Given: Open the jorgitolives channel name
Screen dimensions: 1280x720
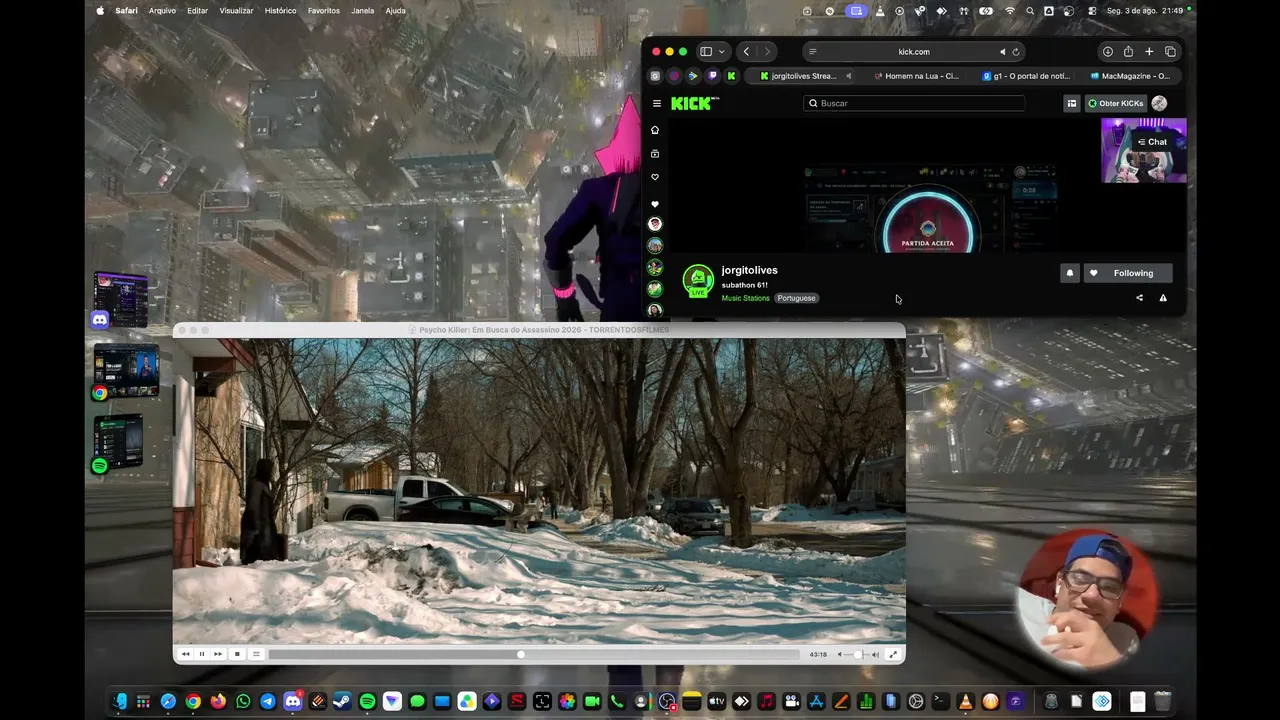Looking at the screenshot, I should (749, 270).
